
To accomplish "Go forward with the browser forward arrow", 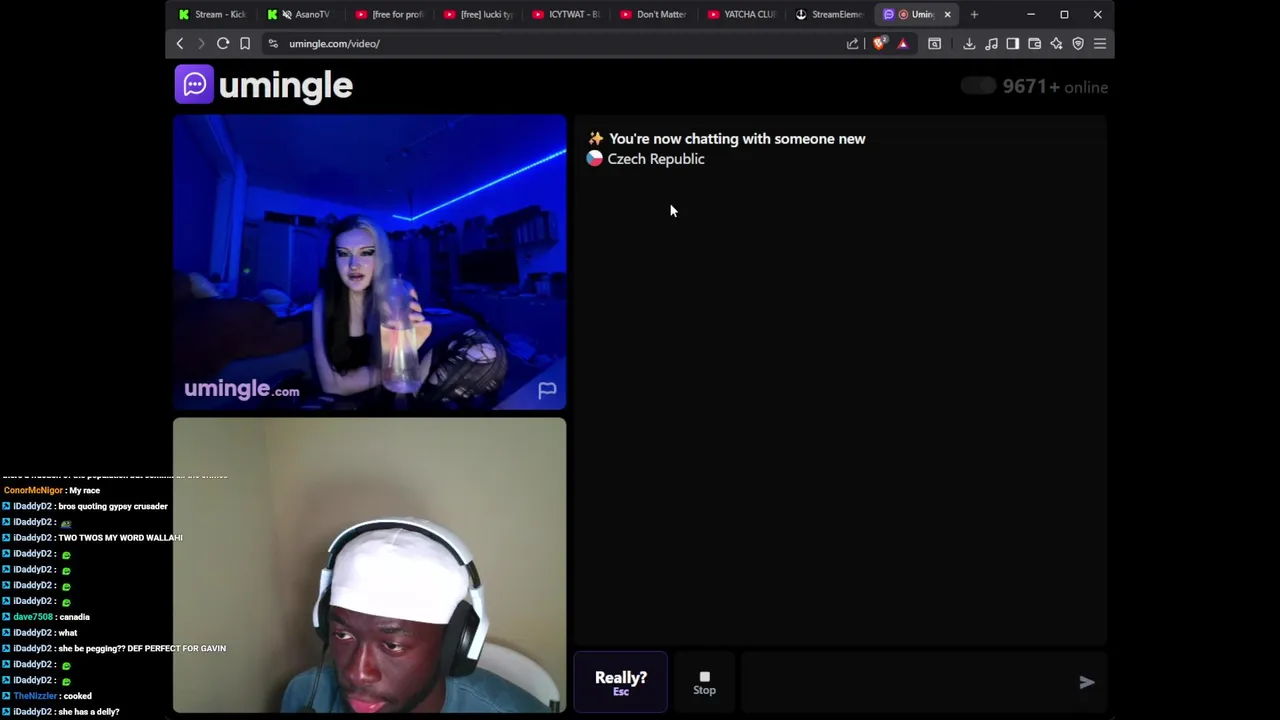I will (x=201, y=44).
